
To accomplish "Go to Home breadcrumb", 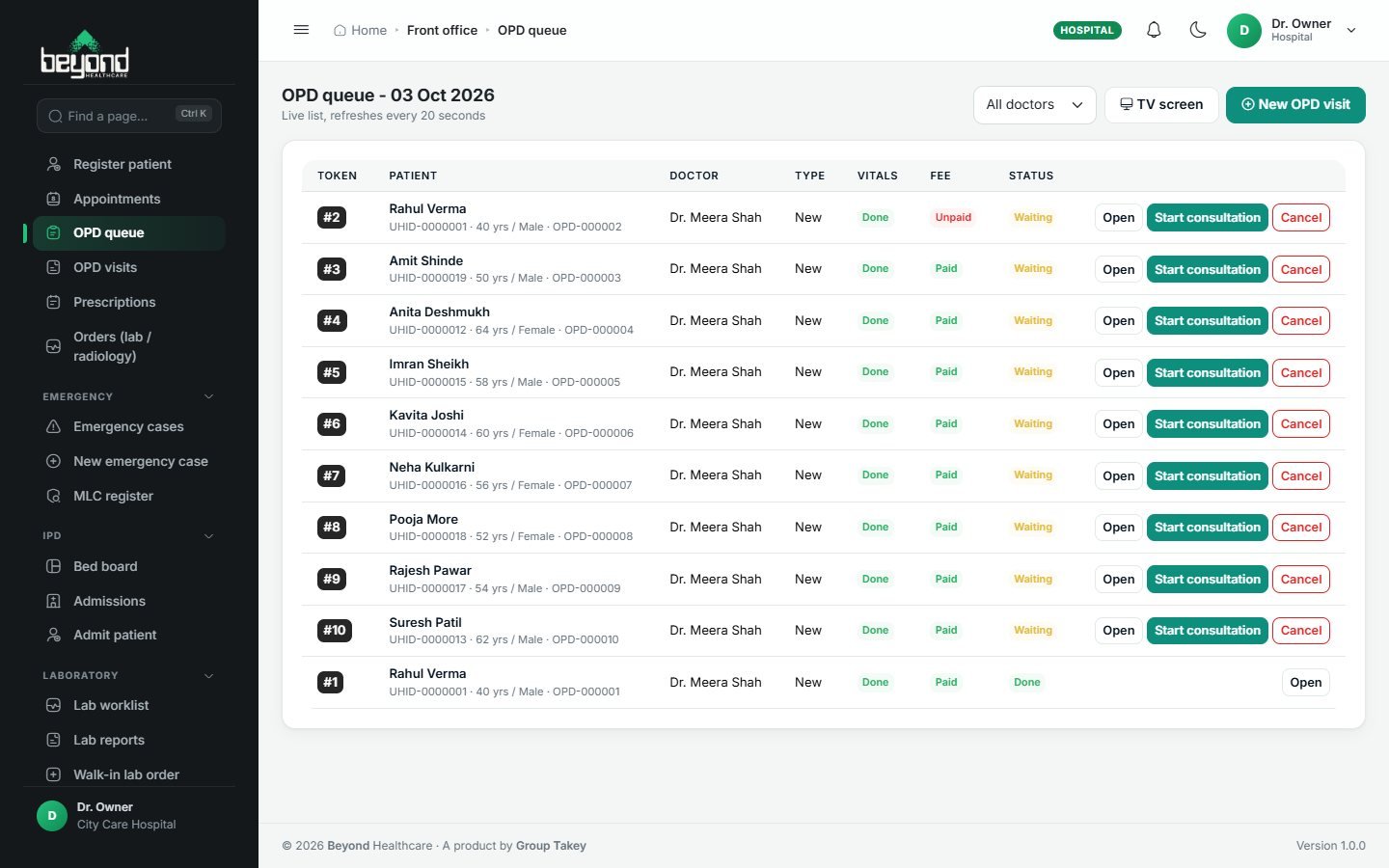I will [360, 30].
